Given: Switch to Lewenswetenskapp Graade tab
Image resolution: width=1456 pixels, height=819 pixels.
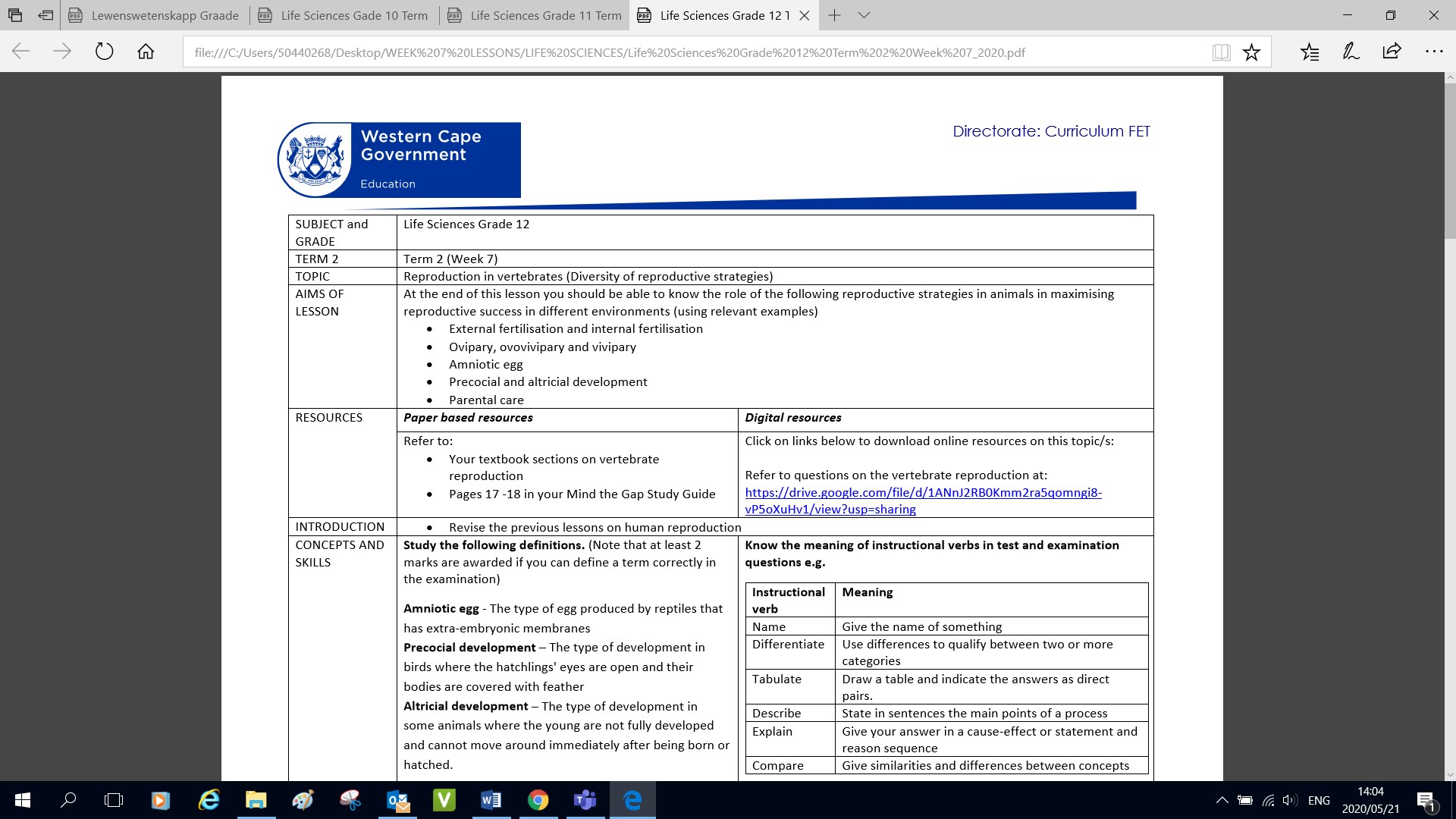Looking at the screenshot, I should (x=155, y=15).
